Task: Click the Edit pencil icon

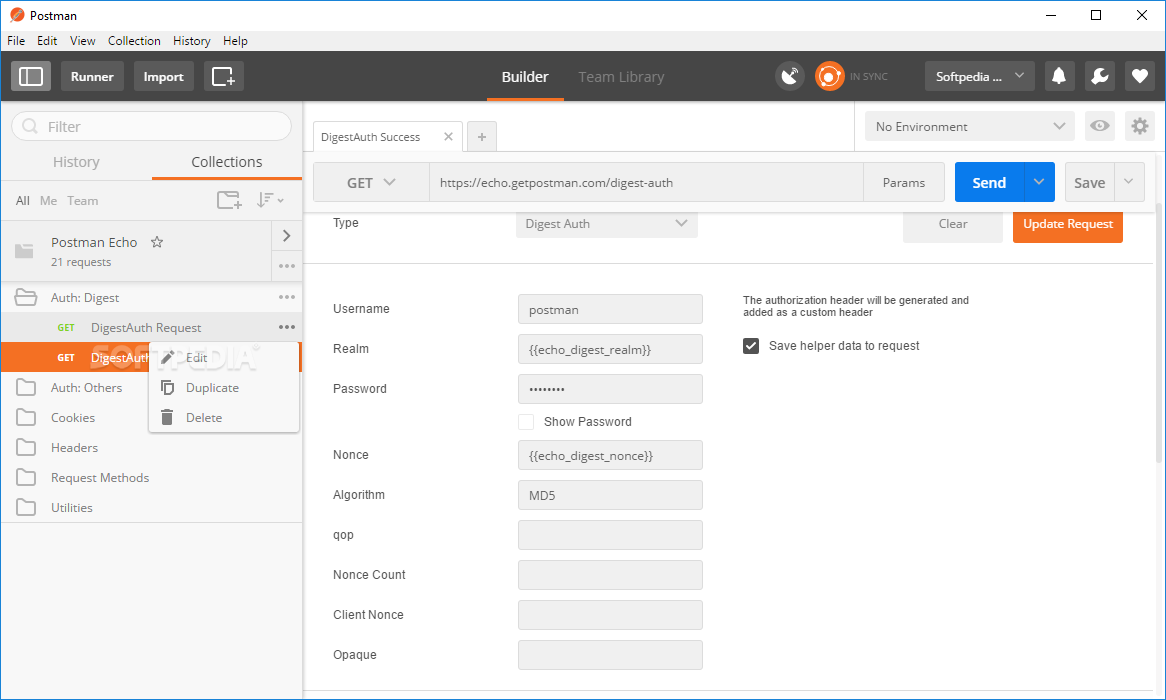Action: coord(167,358)
